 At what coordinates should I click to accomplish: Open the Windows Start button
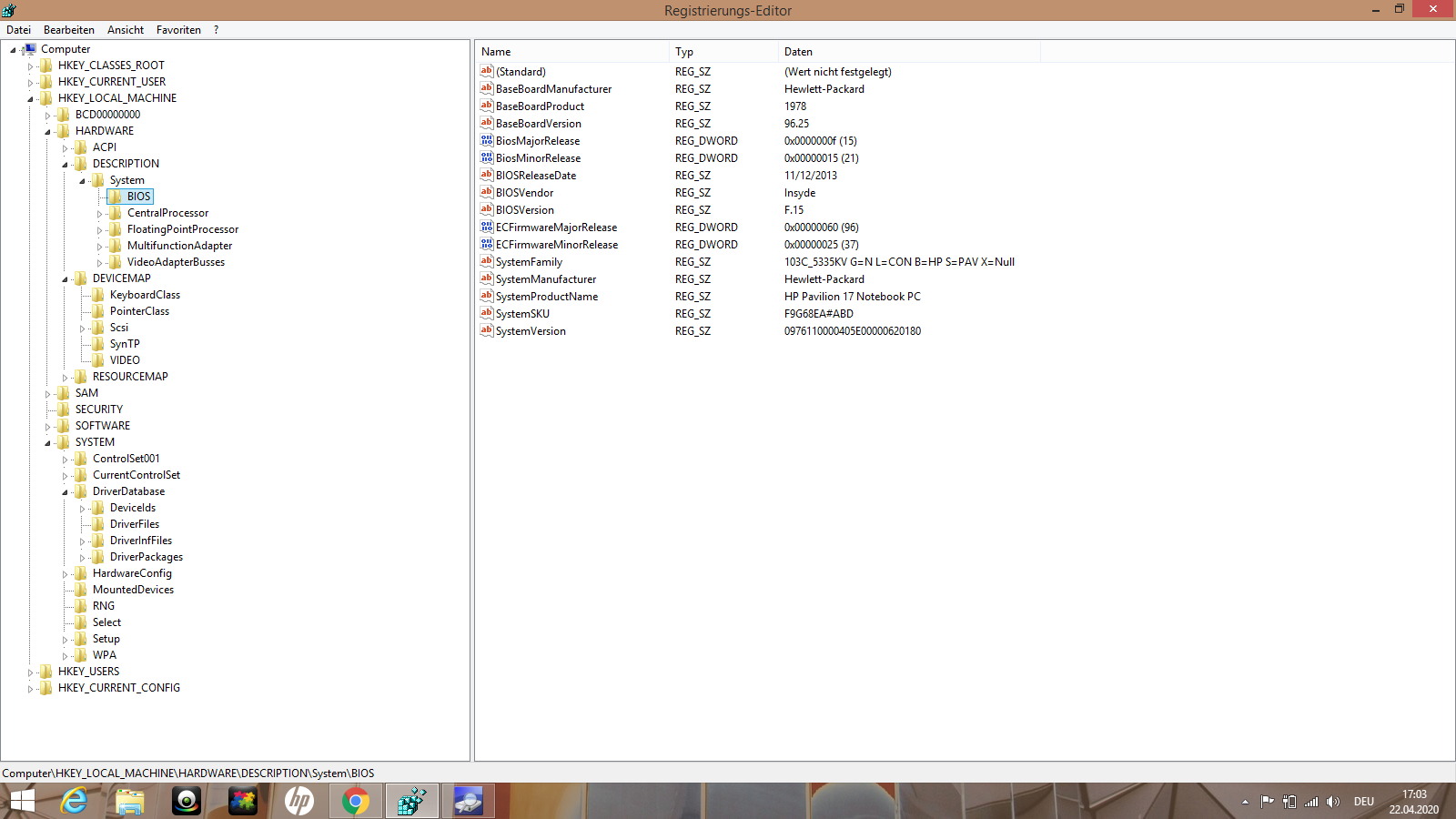pos(22,801)
